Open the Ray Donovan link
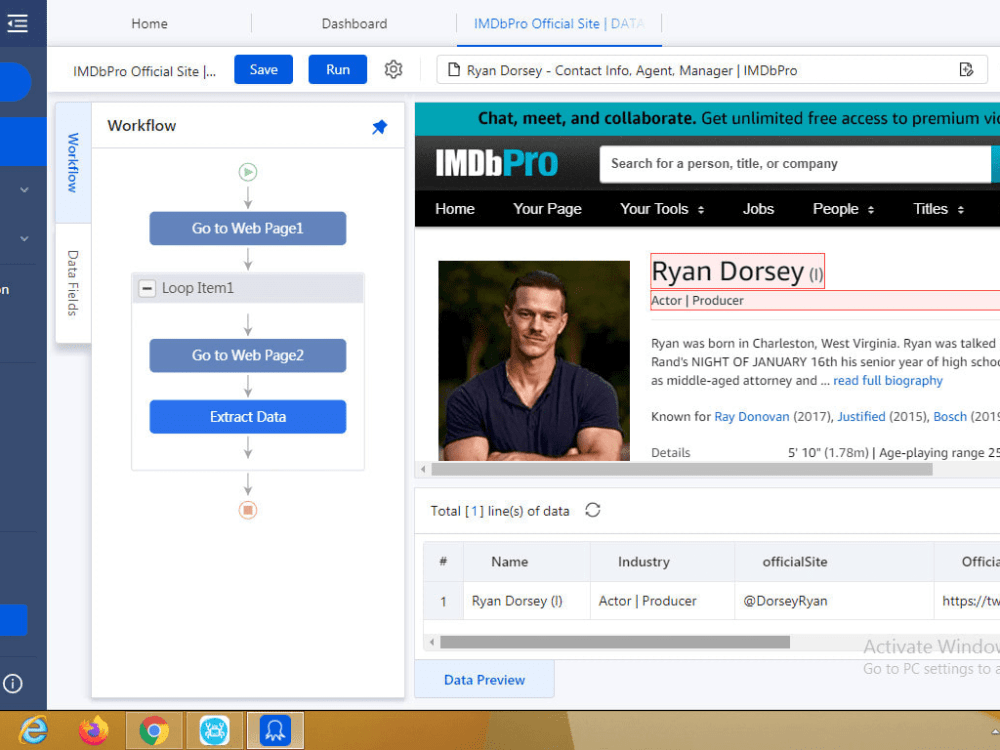Viewport: 1000px width, 750px height. (x=752, y=416)
